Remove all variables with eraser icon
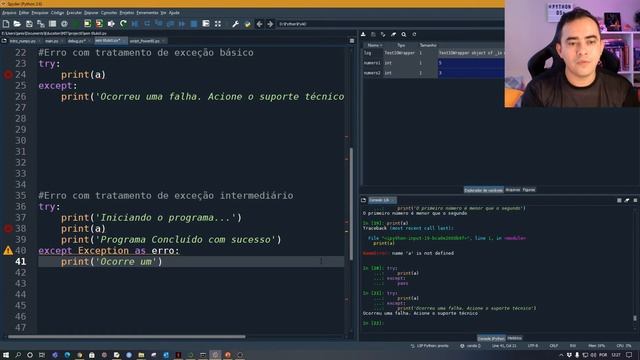 (x=393, y=35)
